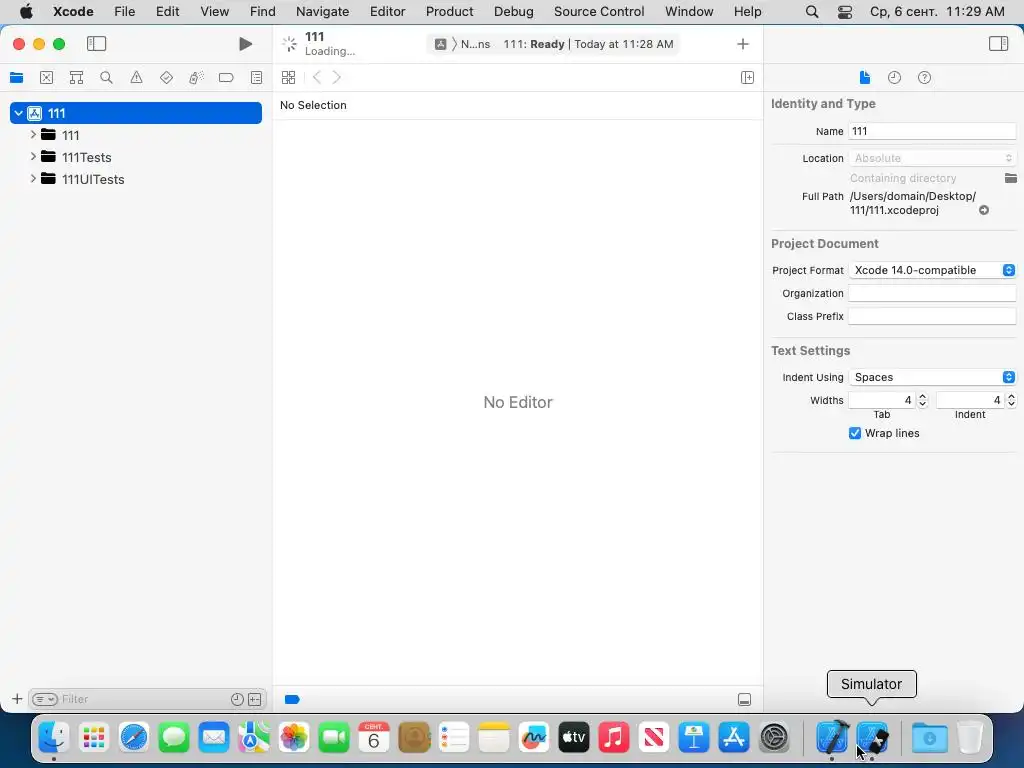Open the Symbol navigator icon
Image resolution: width=1024 pixels, height=768 pixels.
[x=76, y=78]
